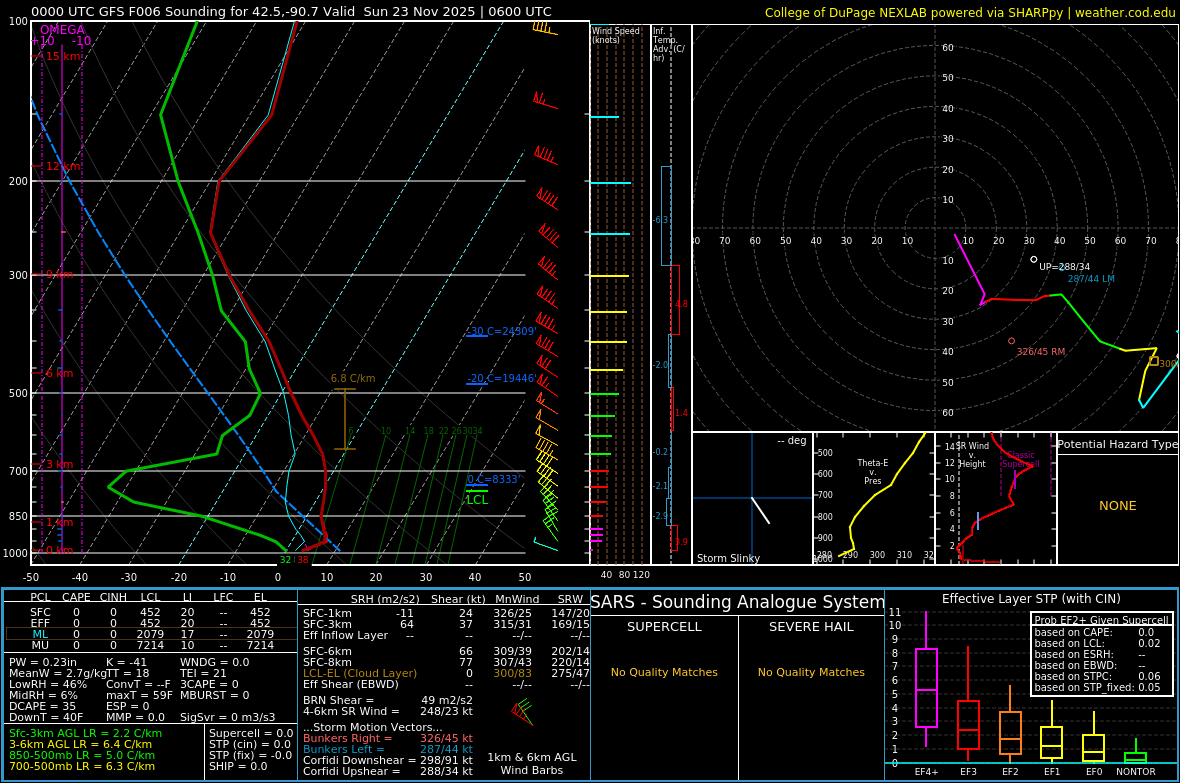Click the based on STPC: 0.06 line
This screenshot has height=783, width=1180.
[x=1097, y=677]
